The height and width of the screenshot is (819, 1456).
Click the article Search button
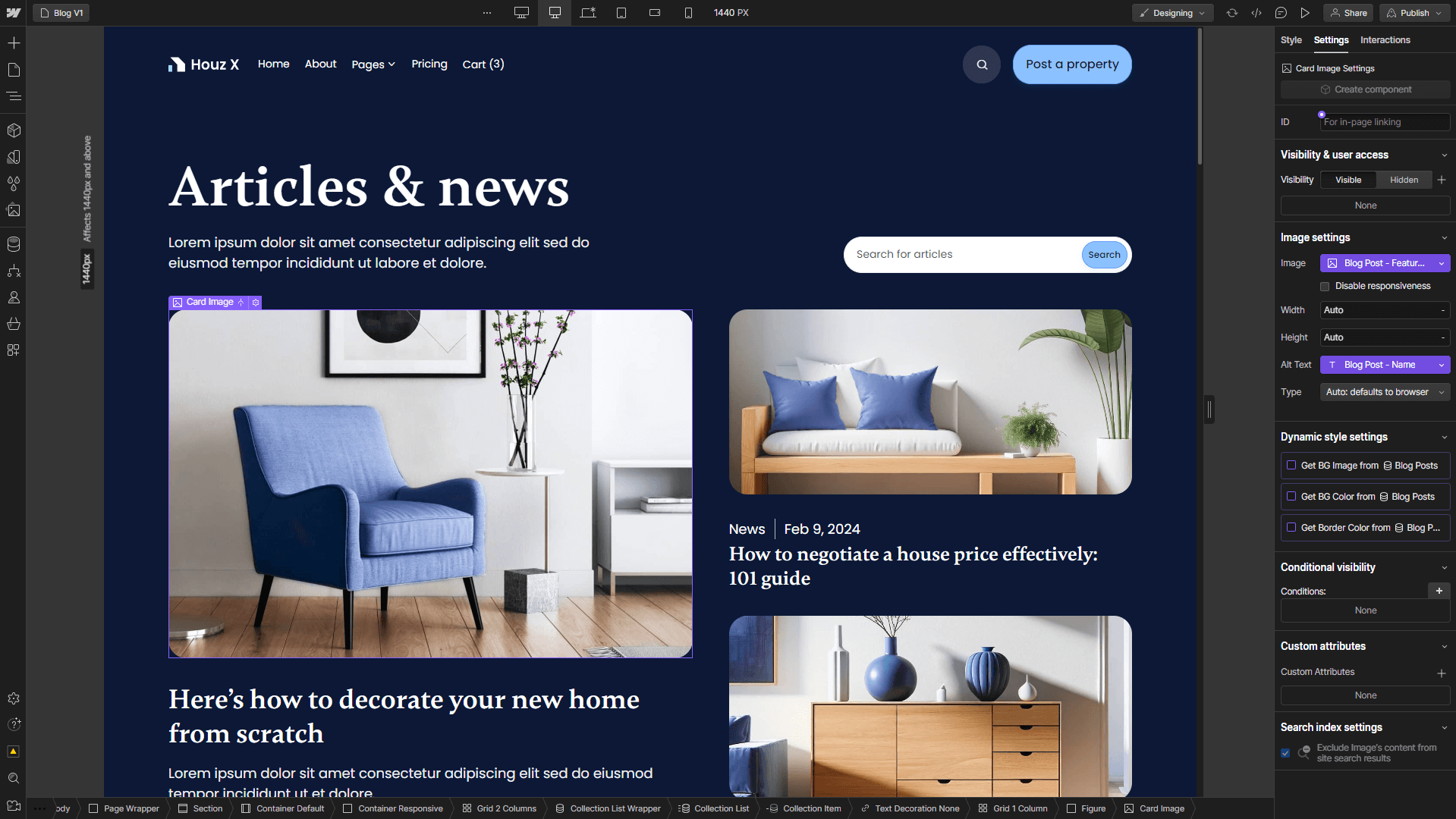tap(1104, 255)
